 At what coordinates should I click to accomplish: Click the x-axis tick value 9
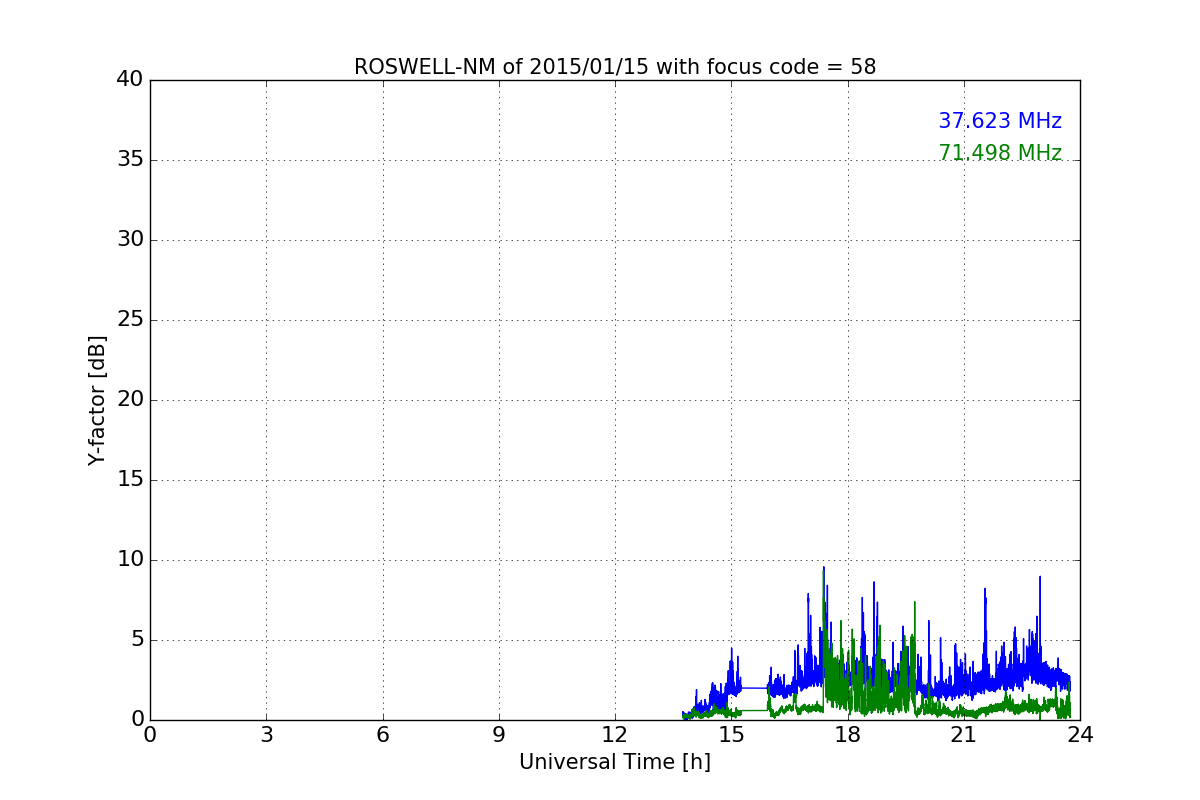coord(499,735)
